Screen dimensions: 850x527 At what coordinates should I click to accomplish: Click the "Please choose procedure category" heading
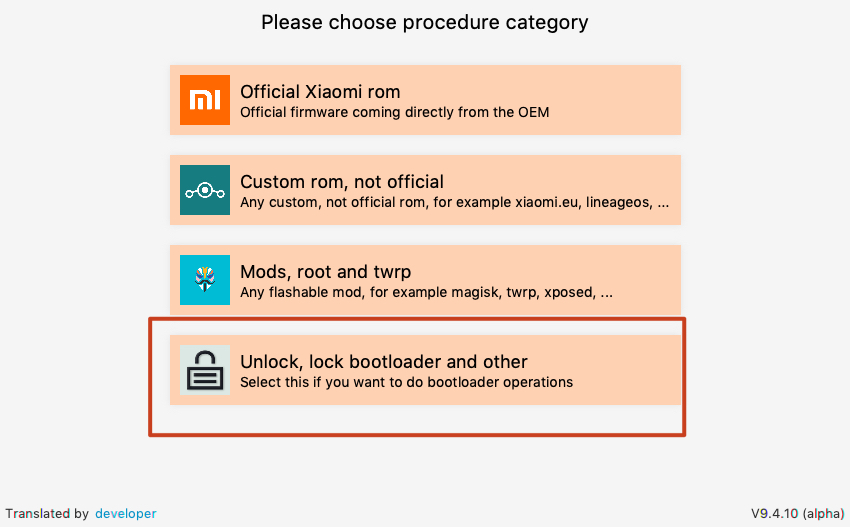coord(425,22)
